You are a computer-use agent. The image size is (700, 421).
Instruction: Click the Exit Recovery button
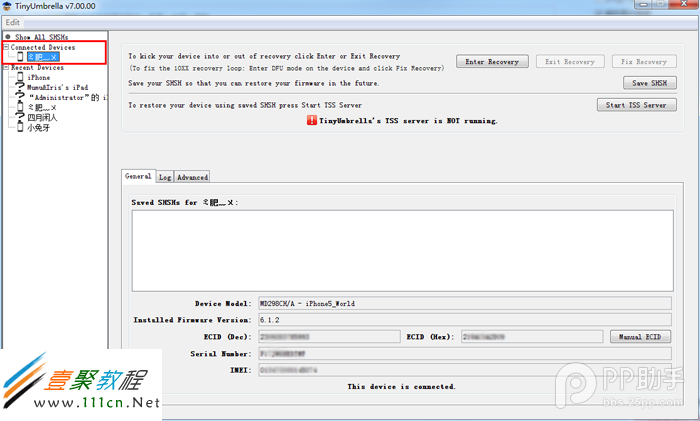tap(570, 62)
